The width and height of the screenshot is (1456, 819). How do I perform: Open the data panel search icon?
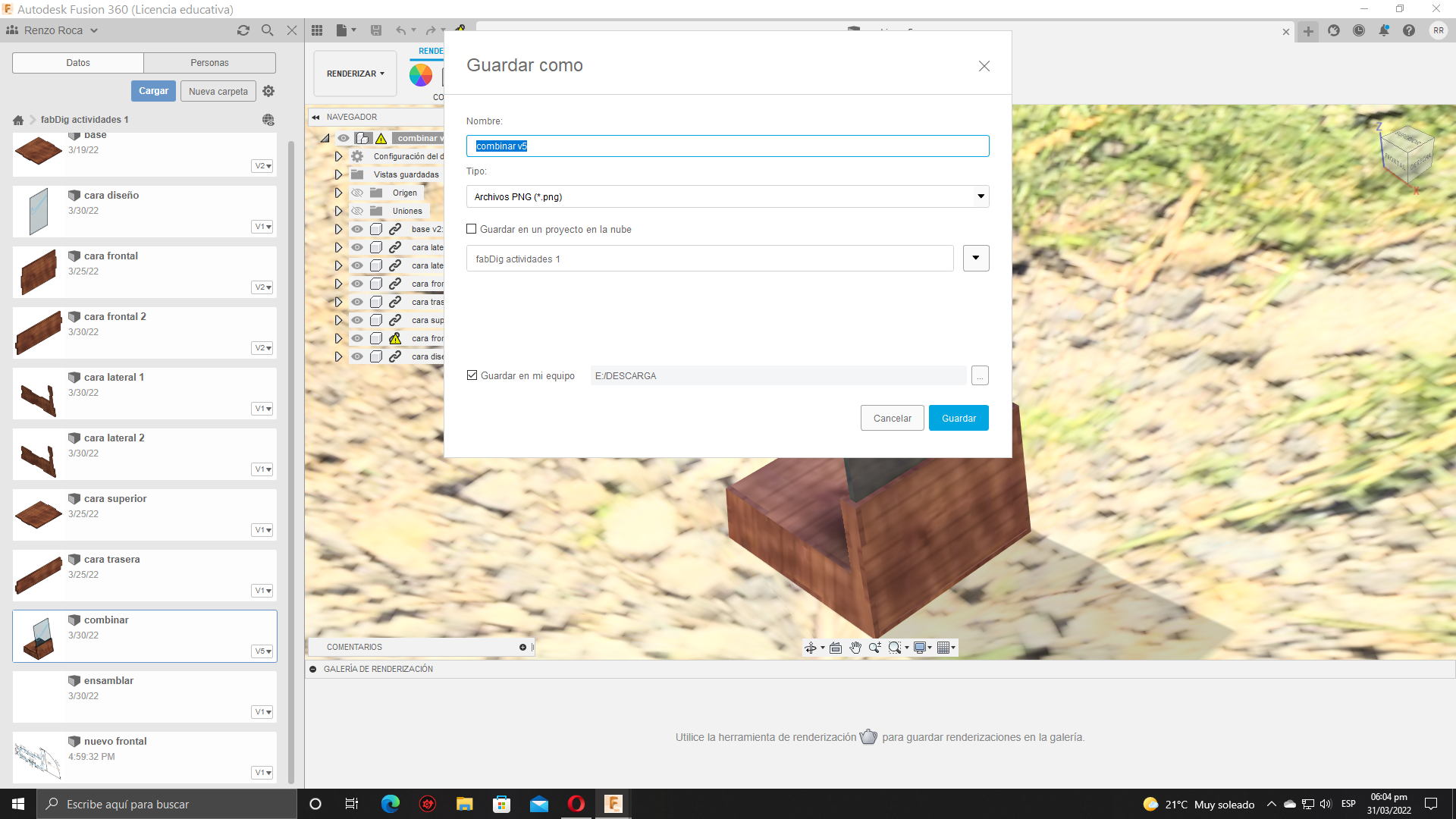267,30
